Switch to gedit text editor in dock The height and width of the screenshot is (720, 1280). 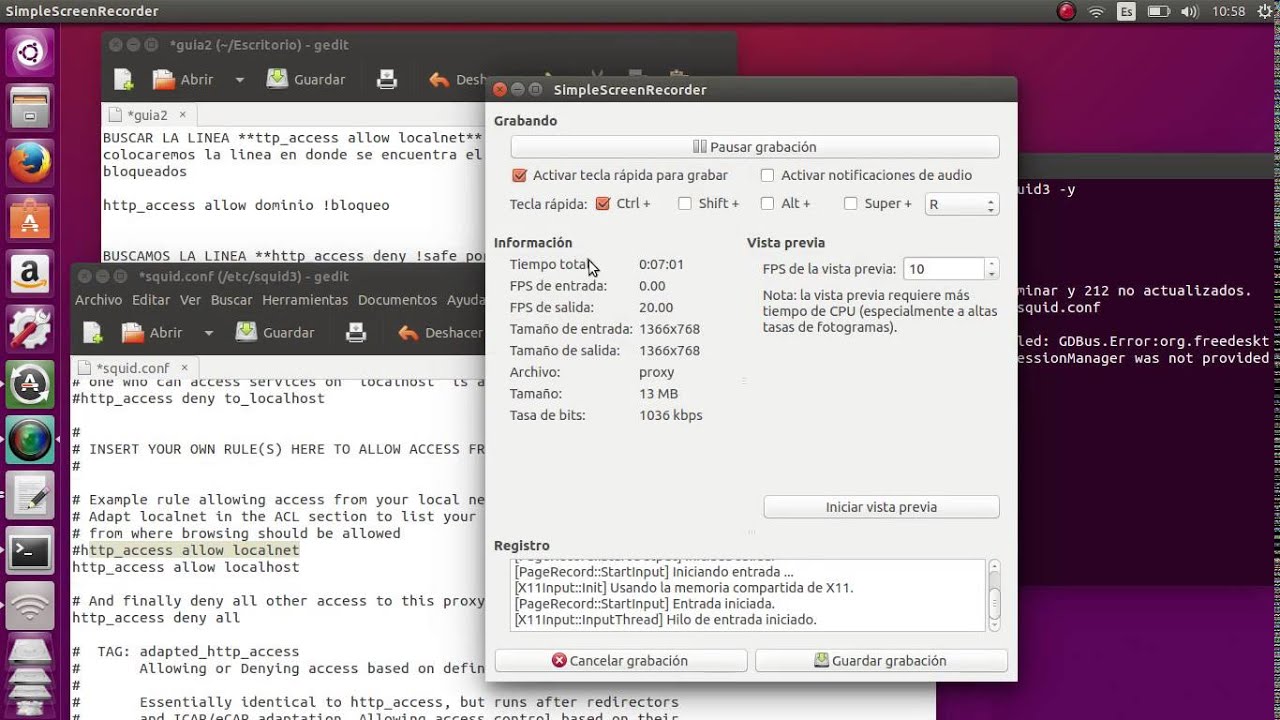(x=30, y=495)
